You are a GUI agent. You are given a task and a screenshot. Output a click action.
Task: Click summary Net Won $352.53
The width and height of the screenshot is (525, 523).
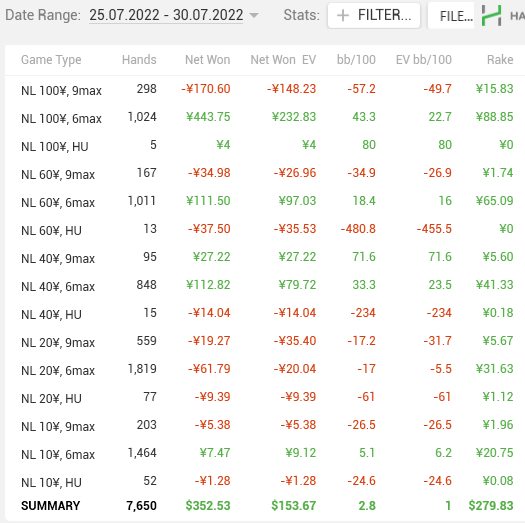click(208, 506)
